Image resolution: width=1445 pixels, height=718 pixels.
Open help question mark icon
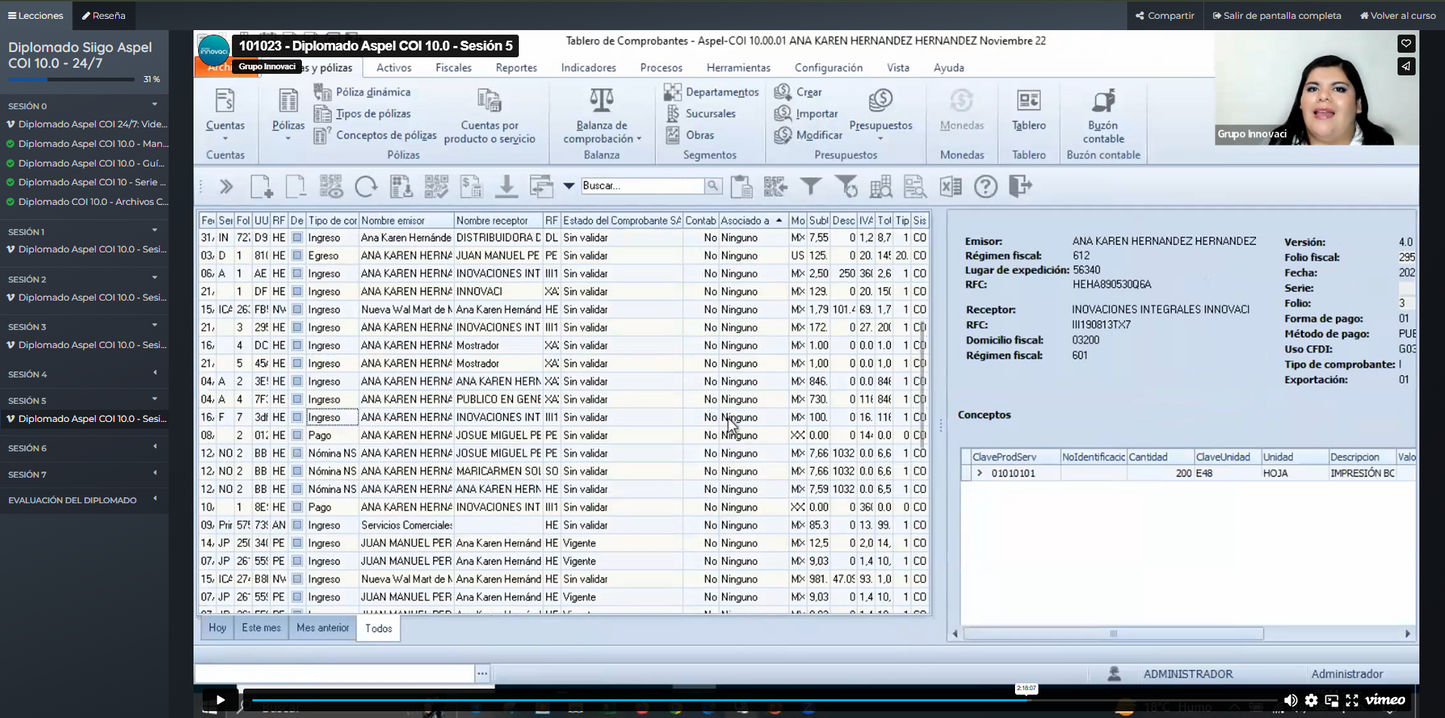985,186
